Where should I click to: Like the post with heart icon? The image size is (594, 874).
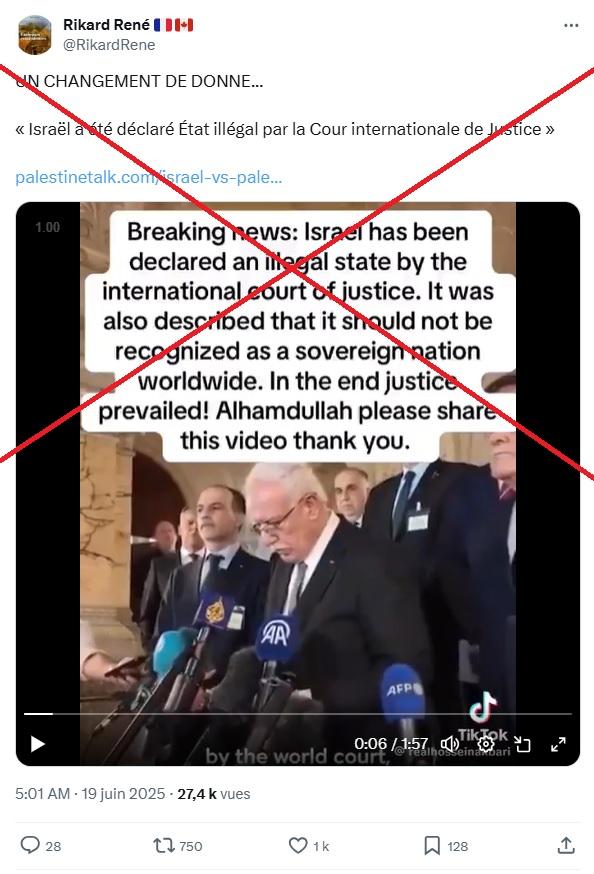click(298, 846)
